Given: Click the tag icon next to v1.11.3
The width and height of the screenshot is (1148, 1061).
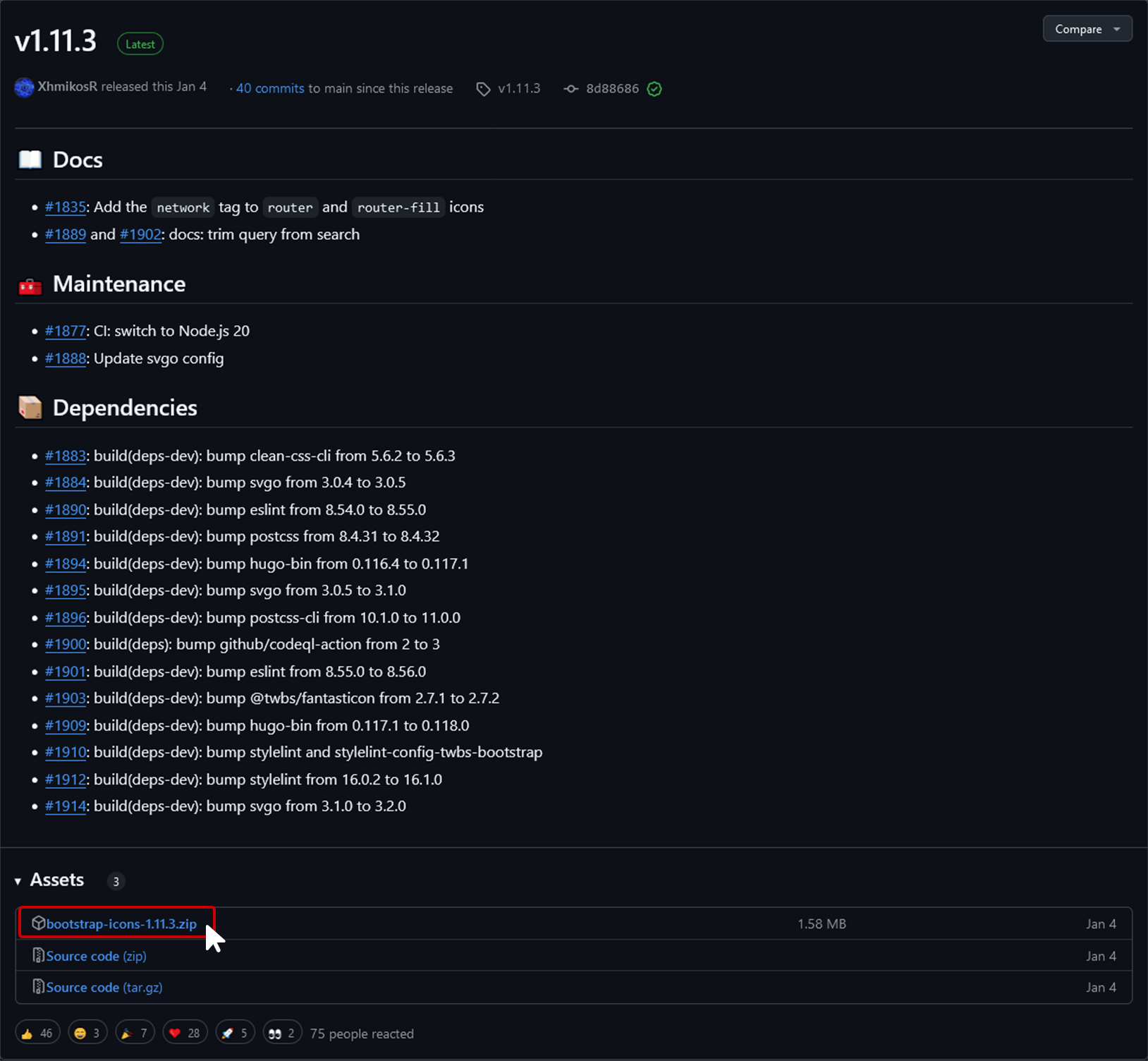Looking at the screenshot, I should click(x=484, y=88).
